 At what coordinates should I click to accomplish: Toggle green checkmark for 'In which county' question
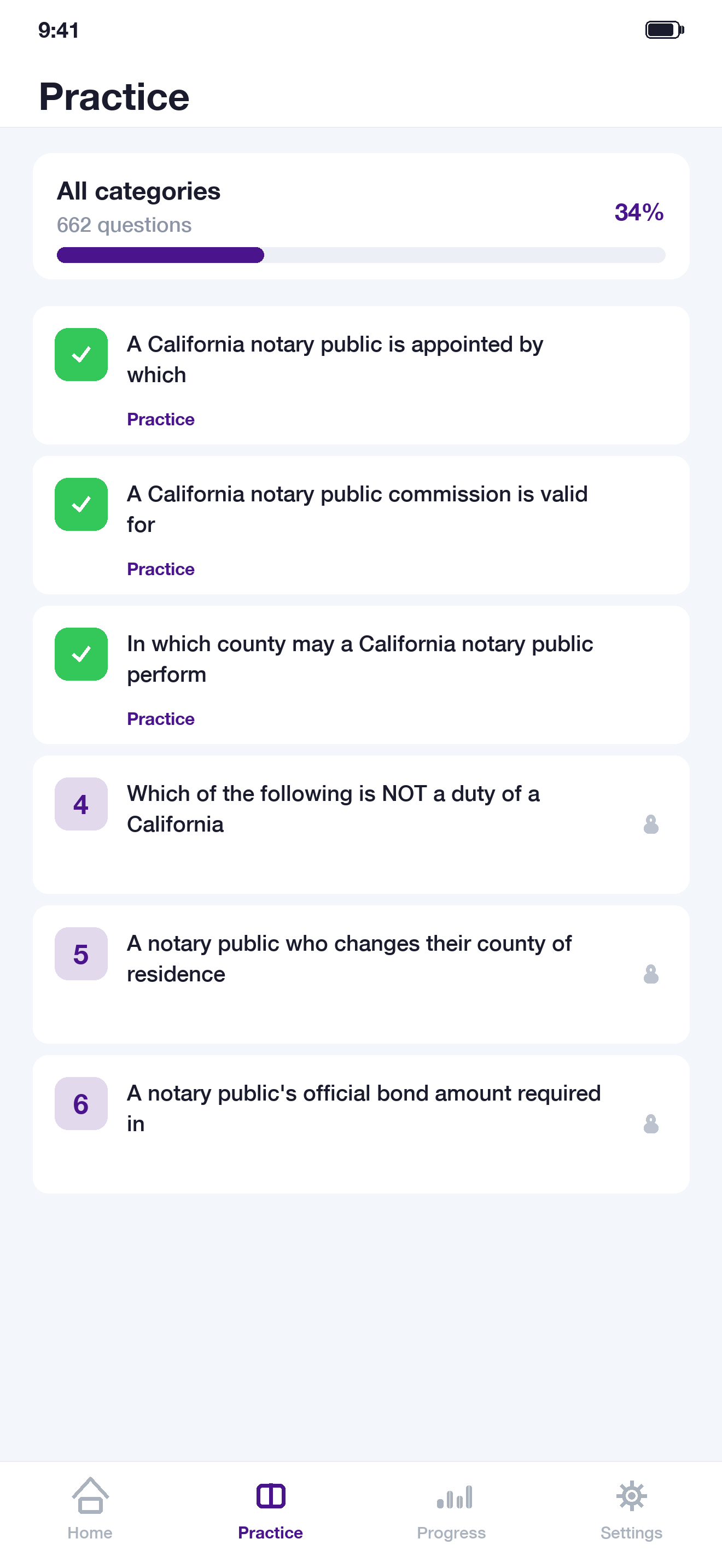[x=81, y=654]
